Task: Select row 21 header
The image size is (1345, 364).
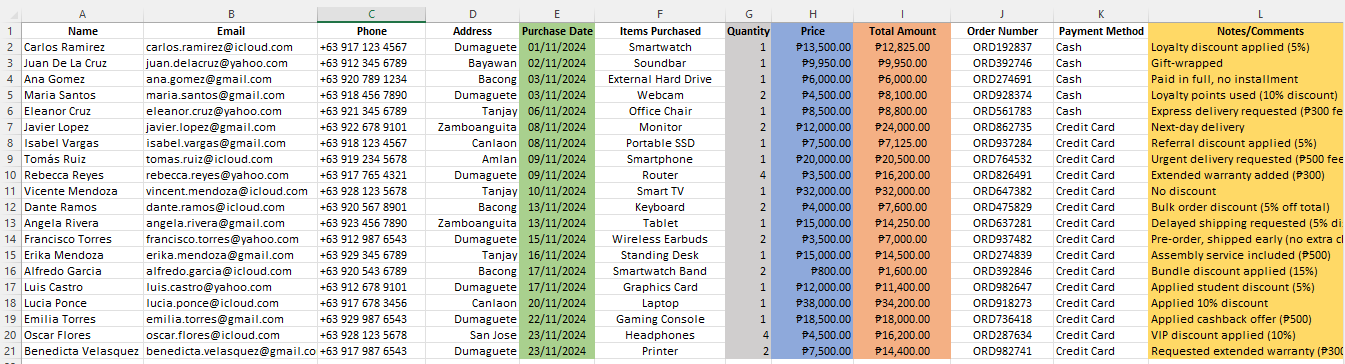Action: pyautogui.click(x=9, y=351)
